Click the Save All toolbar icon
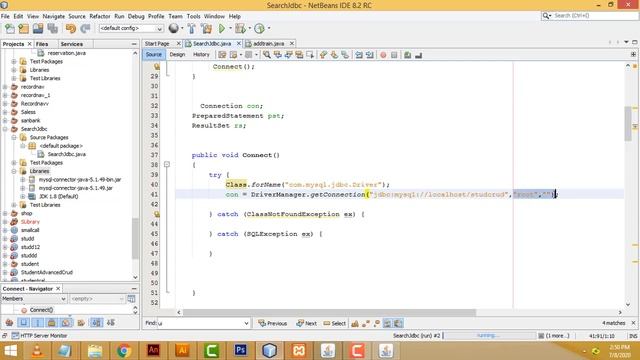Screen dimensions: 640x360 [53, 28]
